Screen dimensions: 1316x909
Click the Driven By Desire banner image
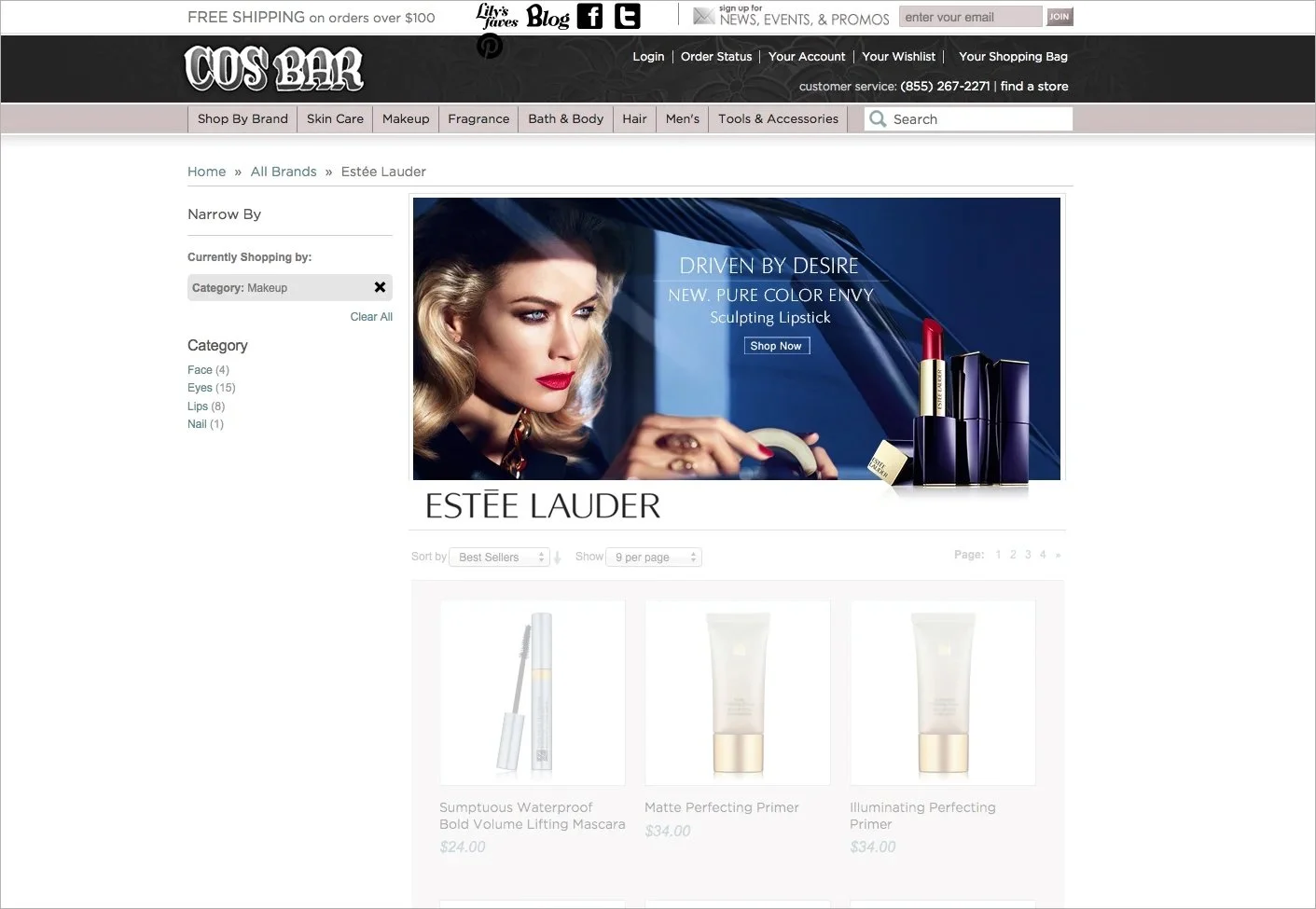[737, 338]
